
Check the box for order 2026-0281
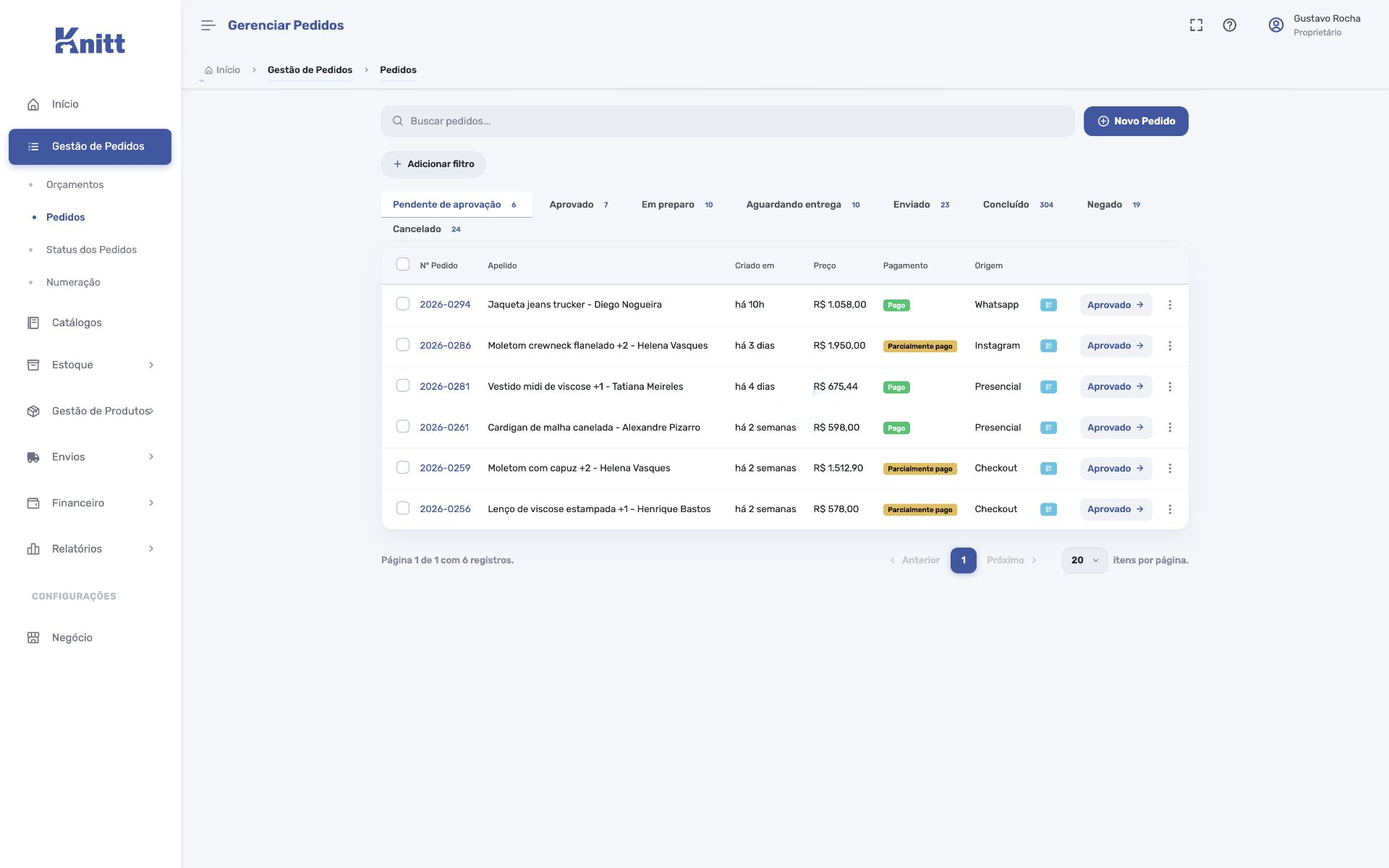tap(403, 386)
